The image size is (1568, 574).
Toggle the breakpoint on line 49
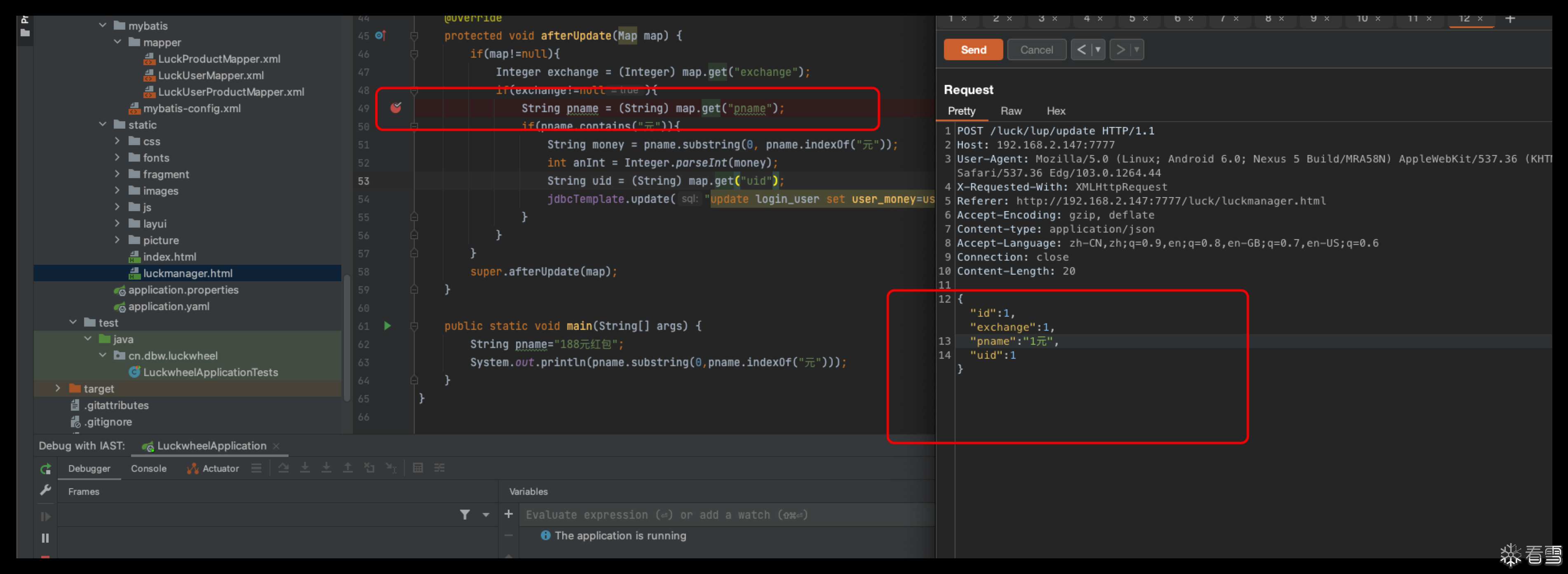click(396, 108)
